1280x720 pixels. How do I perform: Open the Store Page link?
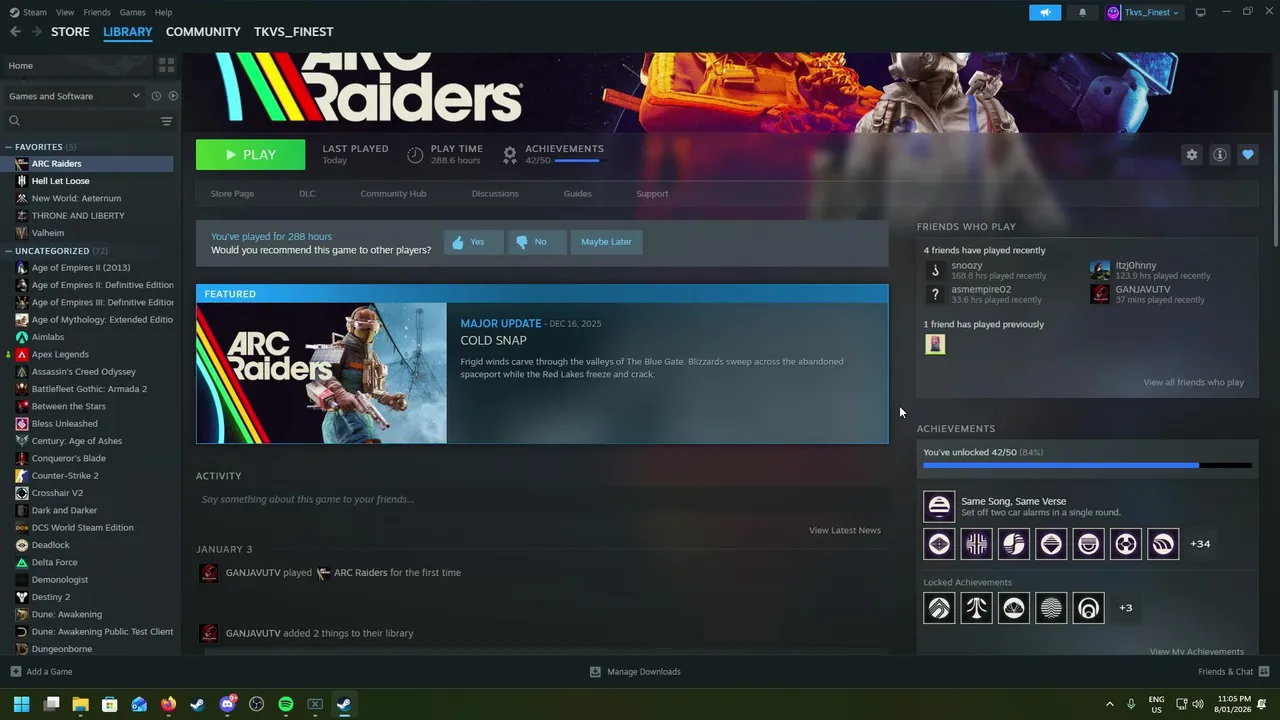232,194
